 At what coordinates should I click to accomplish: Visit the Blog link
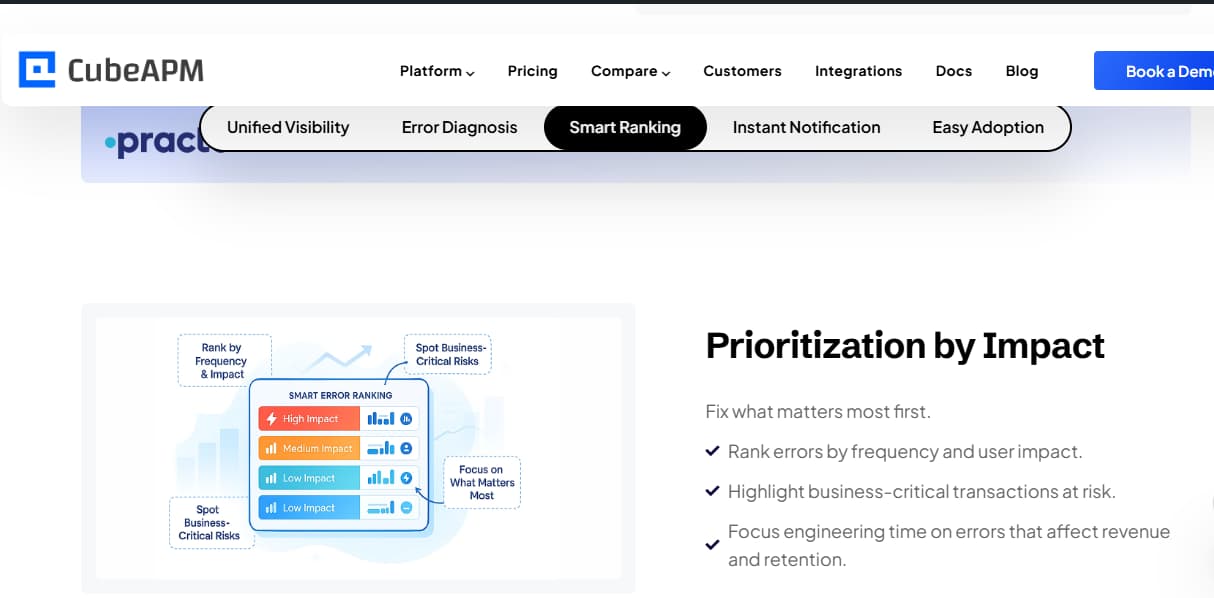pos(1021,71)
